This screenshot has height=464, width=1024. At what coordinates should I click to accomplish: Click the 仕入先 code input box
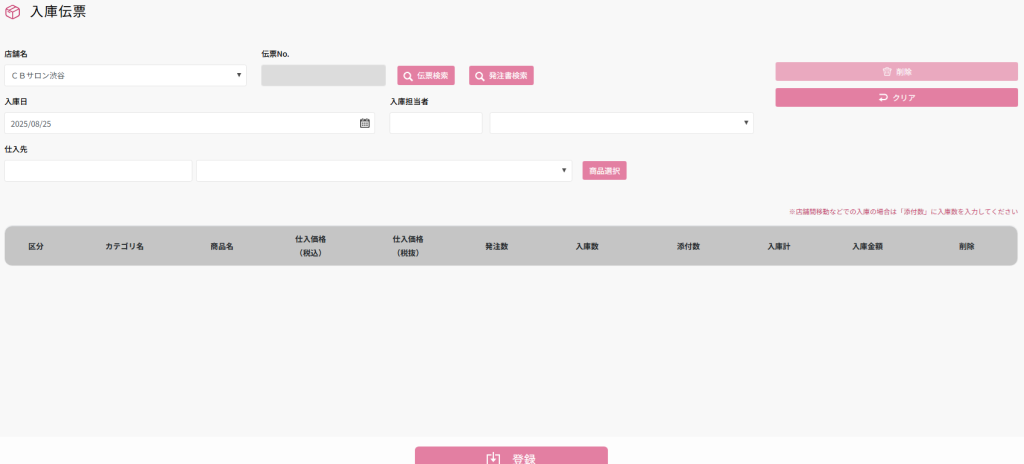tap(98, 171)
